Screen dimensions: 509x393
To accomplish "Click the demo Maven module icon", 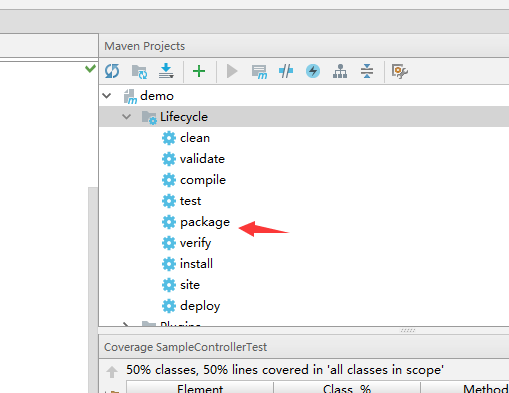I will (x=130, y=97).
